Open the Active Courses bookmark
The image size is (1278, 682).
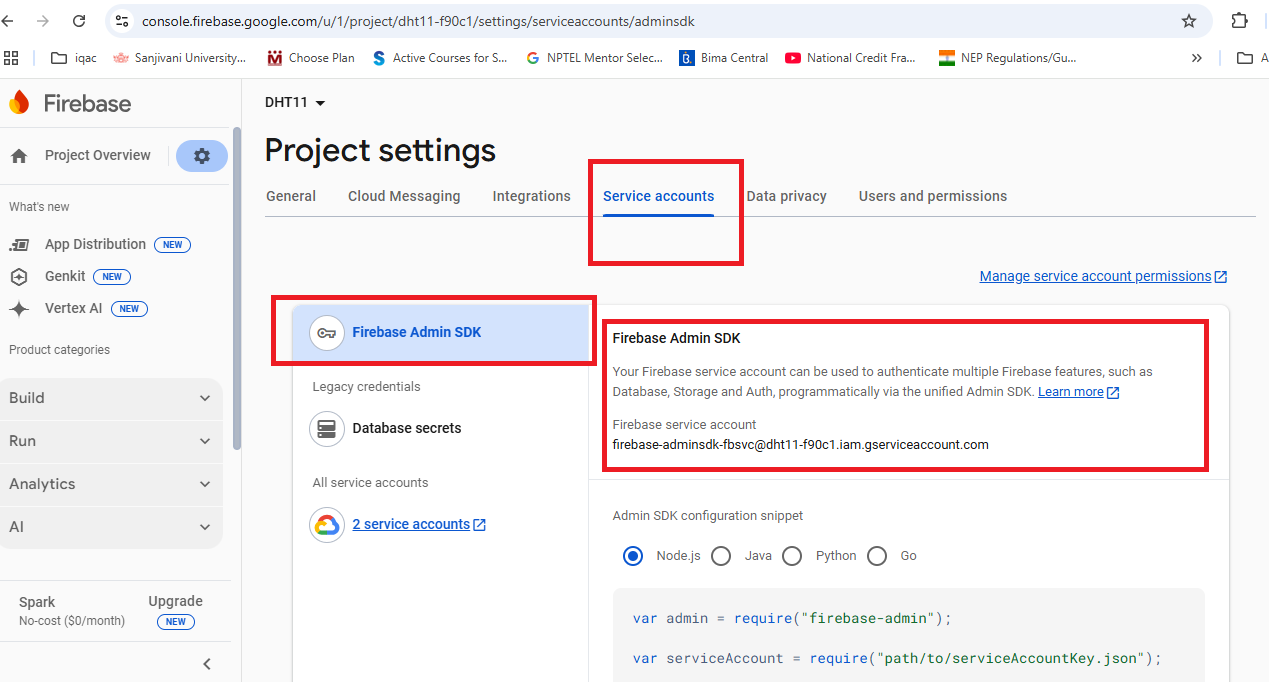click(x=440, y=58)
